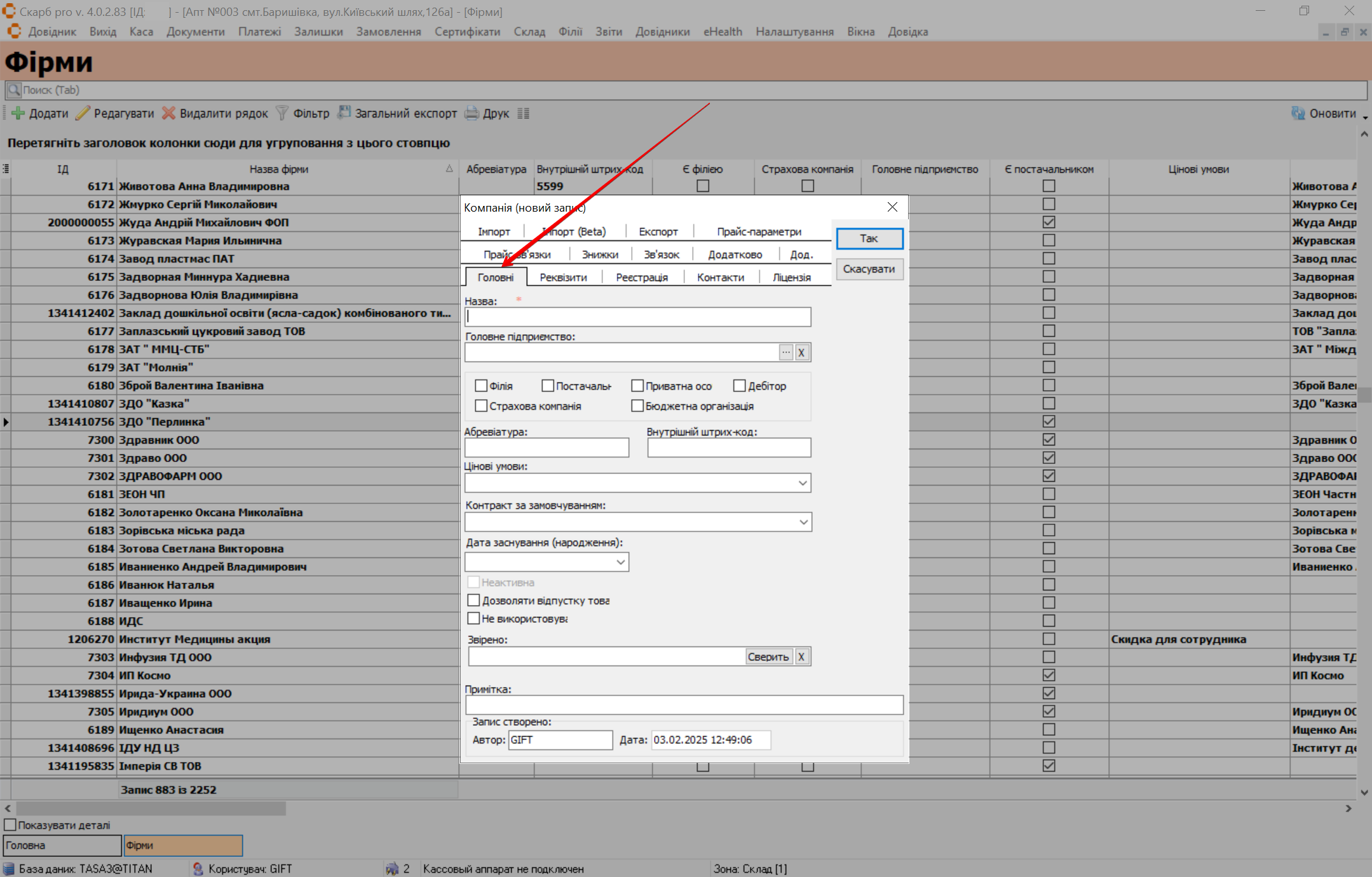This screenshot has height=877, width=1372.
Task: Click the horizontal scrollbar thumb at bottom
Action: click(x=151, y=808)
